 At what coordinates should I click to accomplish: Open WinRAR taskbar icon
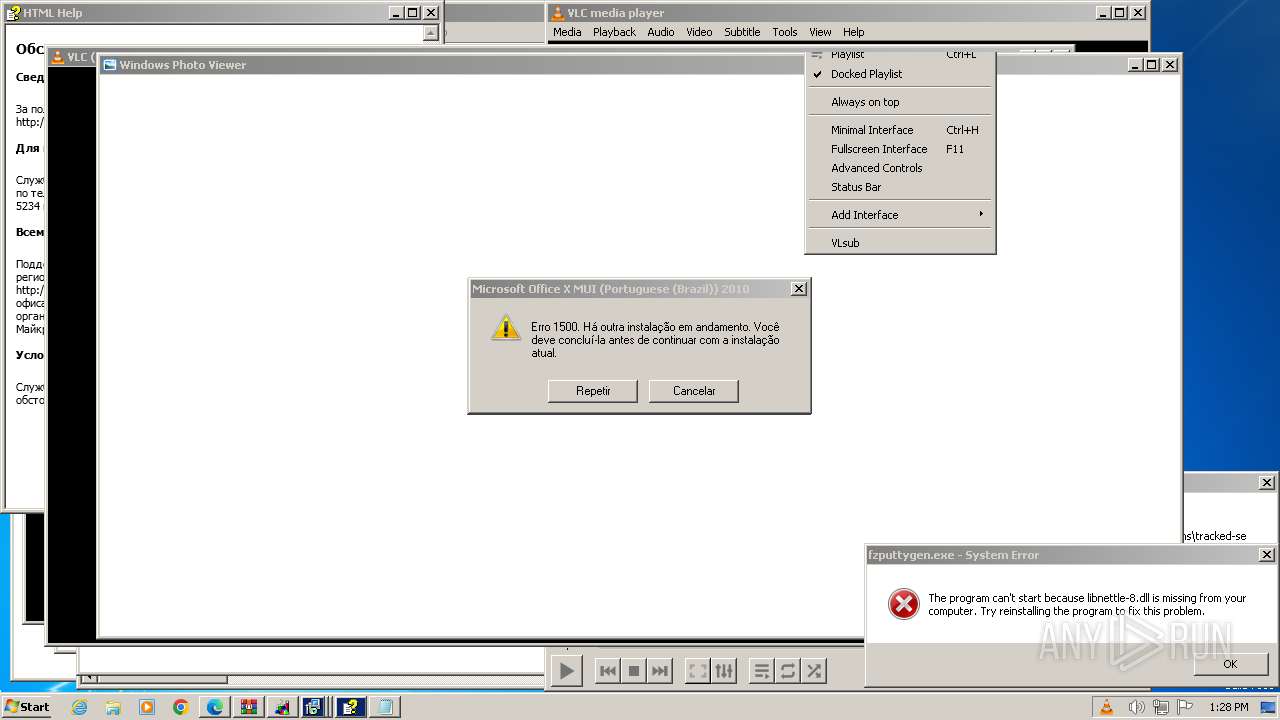pyautogui.click(x=249, y=707)
